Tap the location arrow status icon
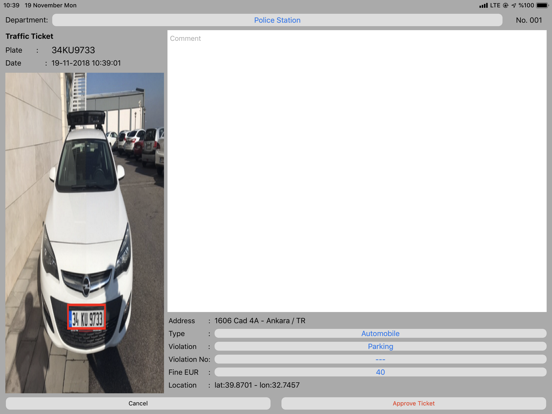This screenshot has width=552, height=414. [x=514, y=5]
